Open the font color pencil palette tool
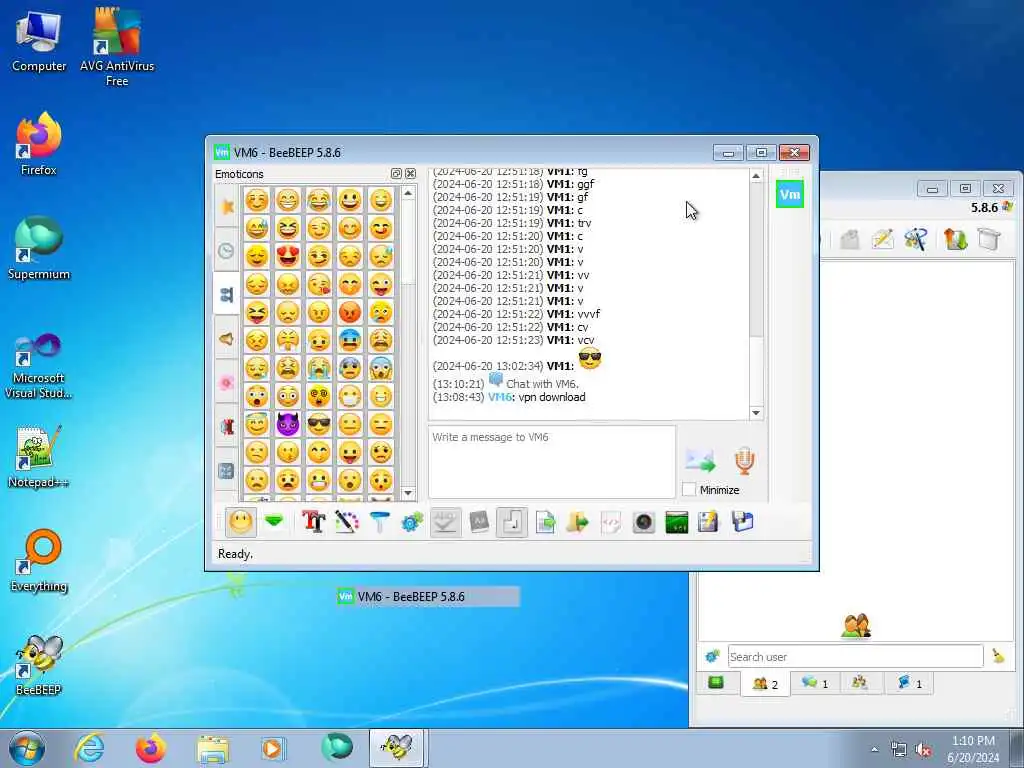 [x=347, y=522]
